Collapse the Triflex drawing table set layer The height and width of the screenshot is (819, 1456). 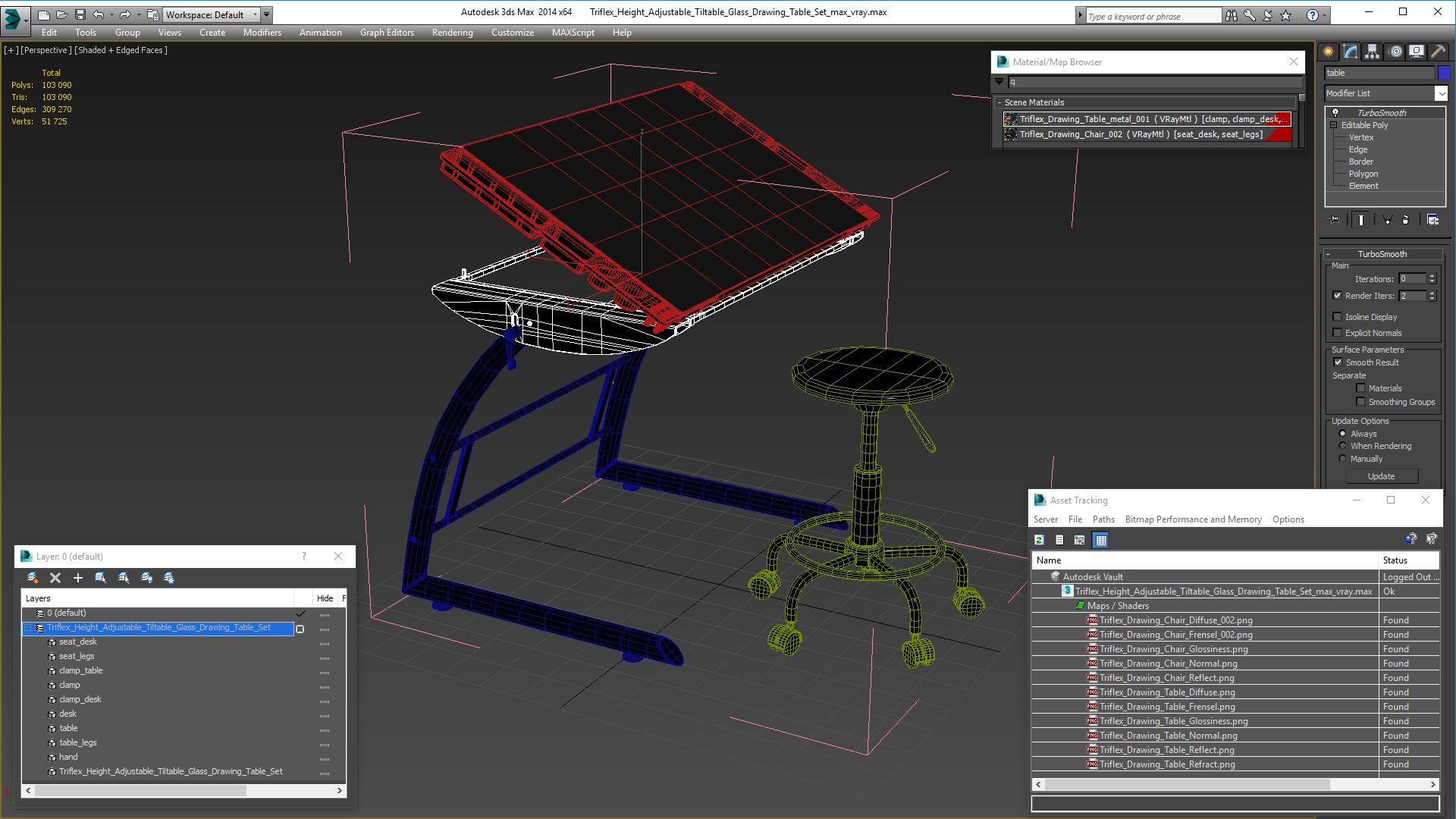pyautogui.click(x=28, y=628)
